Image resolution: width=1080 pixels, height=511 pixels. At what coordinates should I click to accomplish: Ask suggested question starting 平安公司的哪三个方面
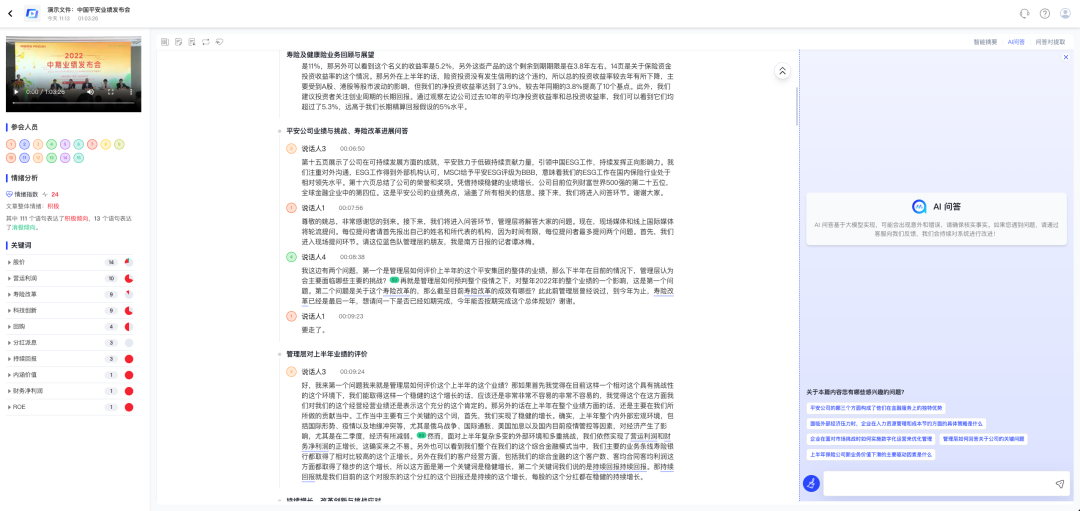[876, 407]
